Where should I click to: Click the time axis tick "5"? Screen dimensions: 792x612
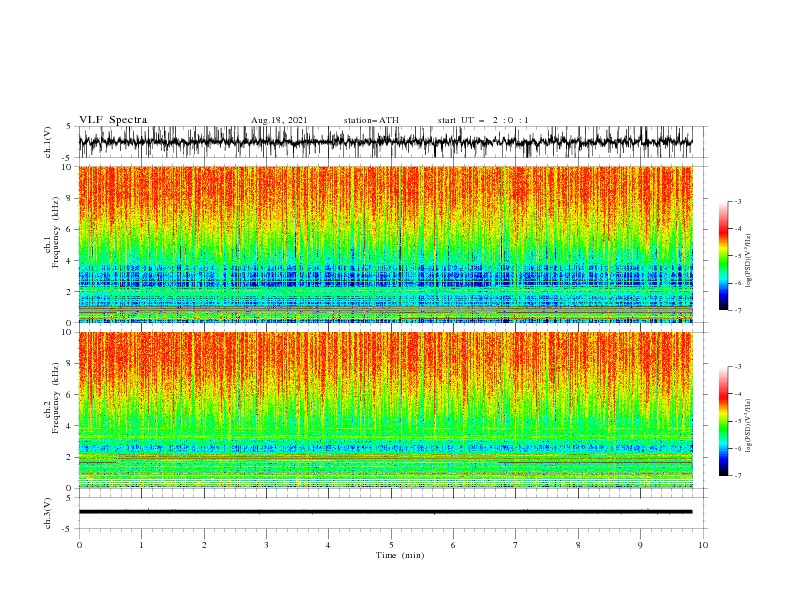(391, 545)
